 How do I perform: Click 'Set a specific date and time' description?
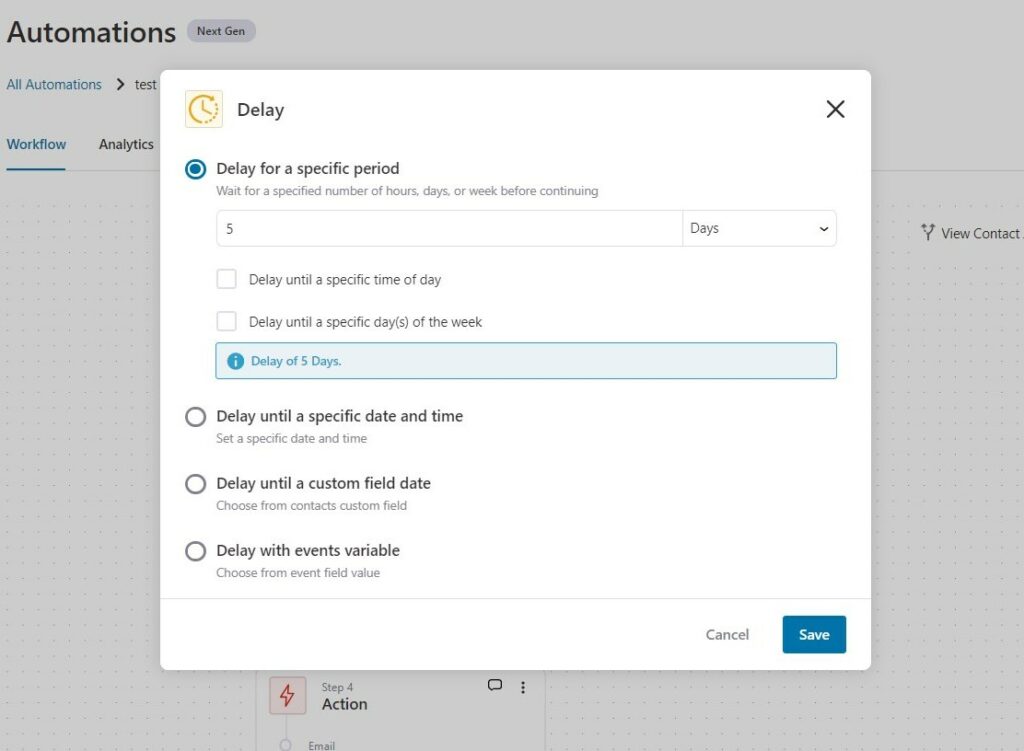[291, 438]
